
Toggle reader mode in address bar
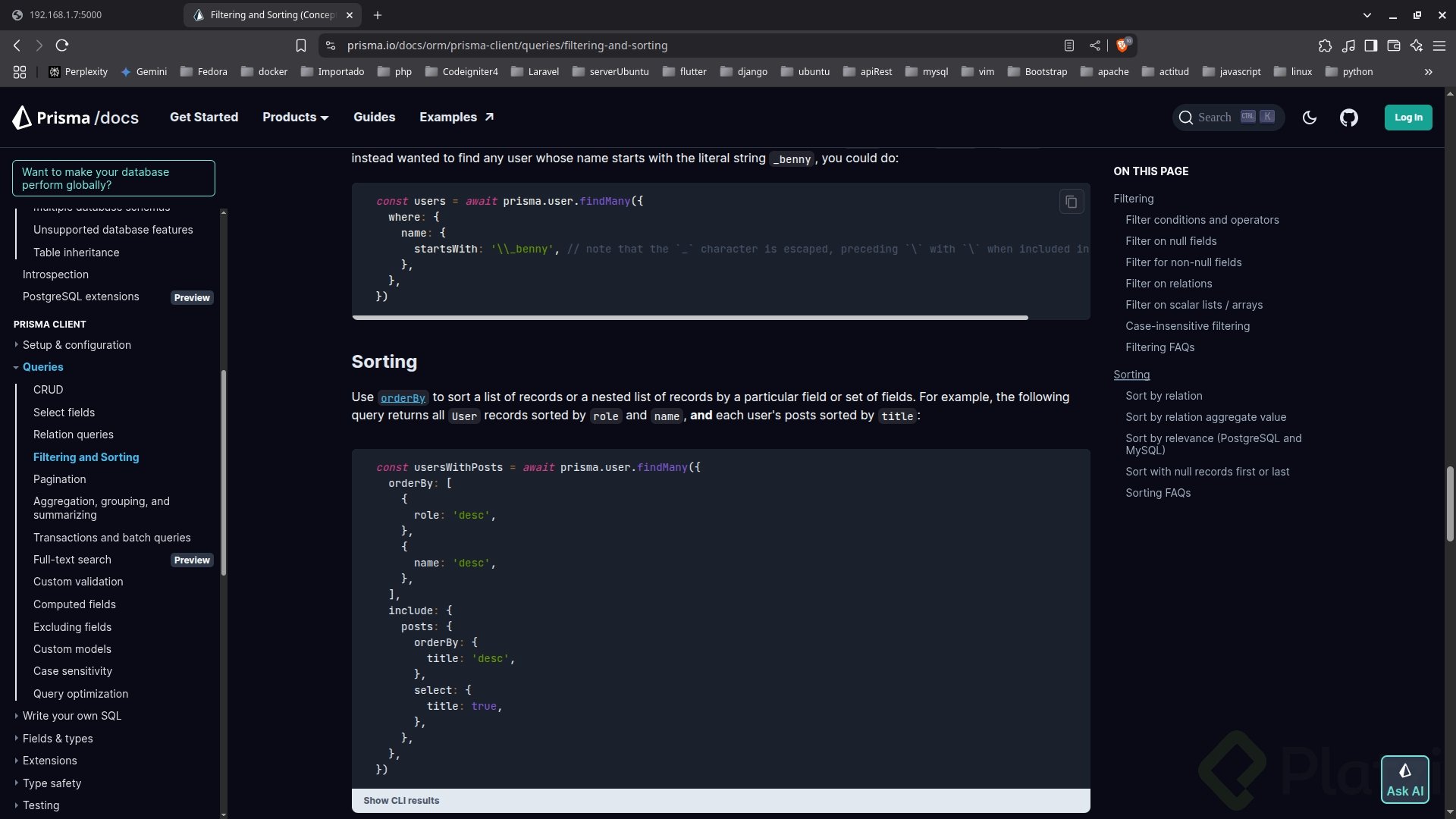[1069, 45]
